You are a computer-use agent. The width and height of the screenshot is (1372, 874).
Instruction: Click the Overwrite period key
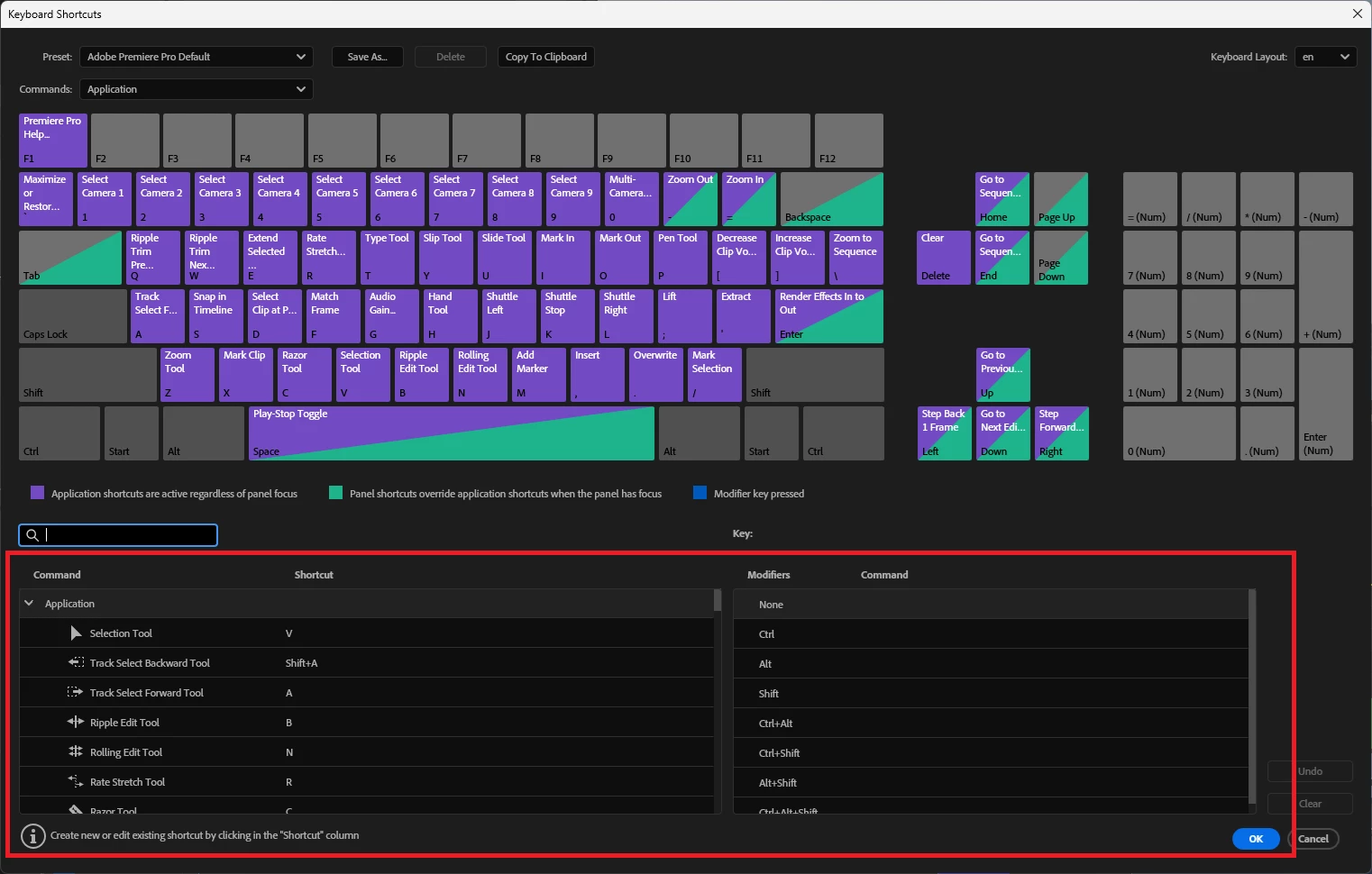[656, 375]
